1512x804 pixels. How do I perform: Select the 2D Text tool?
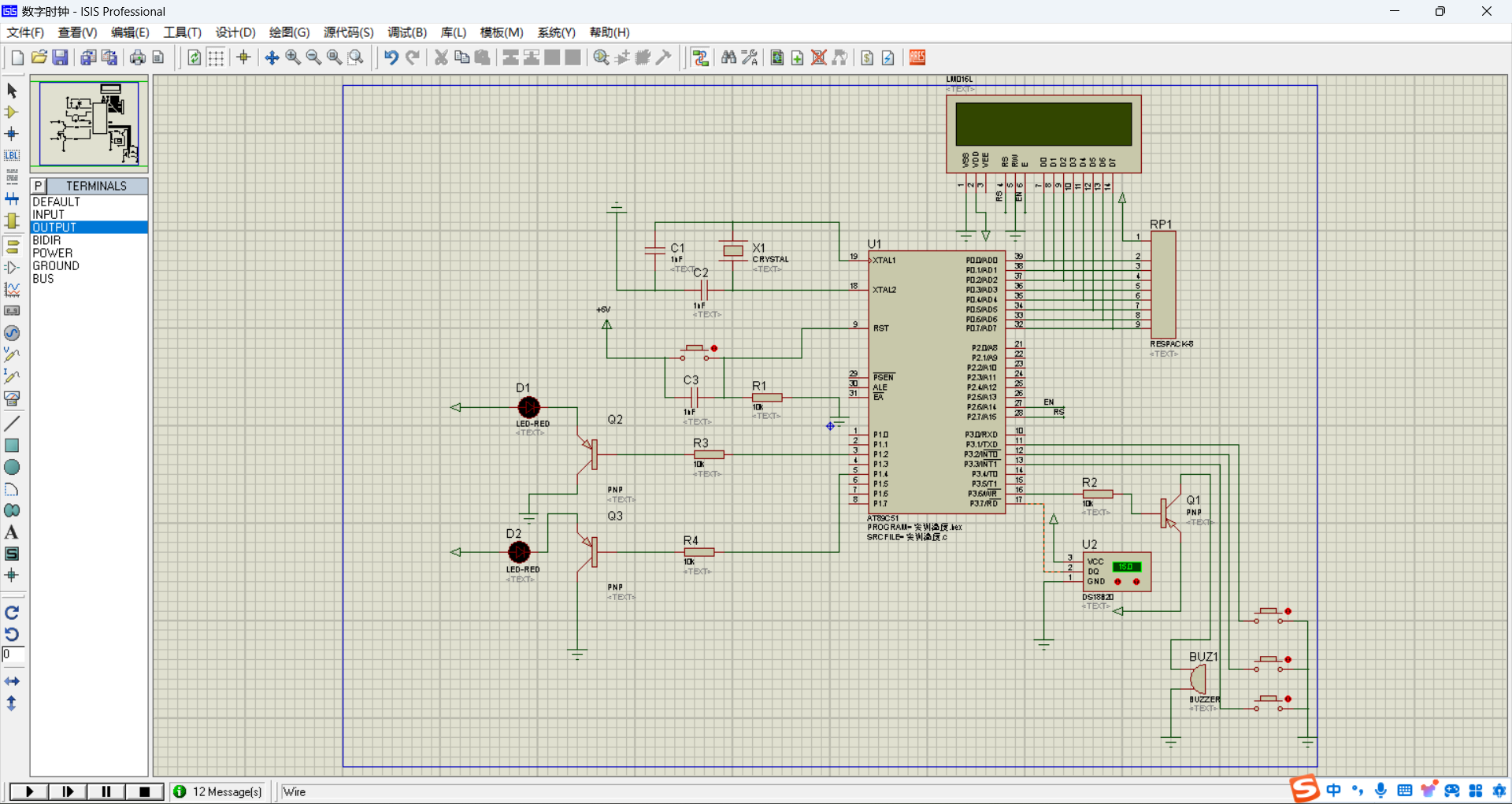click(x=12, y=532)
